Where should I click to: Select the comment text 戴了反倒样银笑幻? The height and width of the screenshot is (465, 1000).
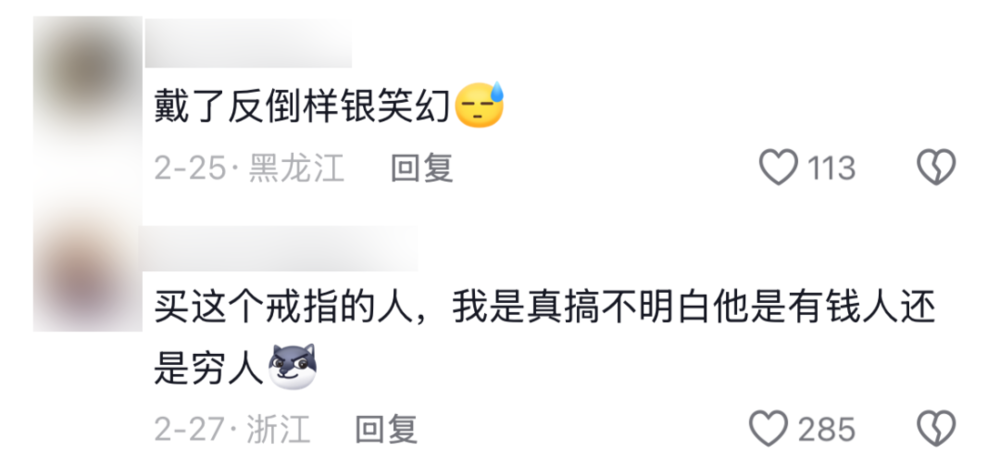[x=304, y=106]
